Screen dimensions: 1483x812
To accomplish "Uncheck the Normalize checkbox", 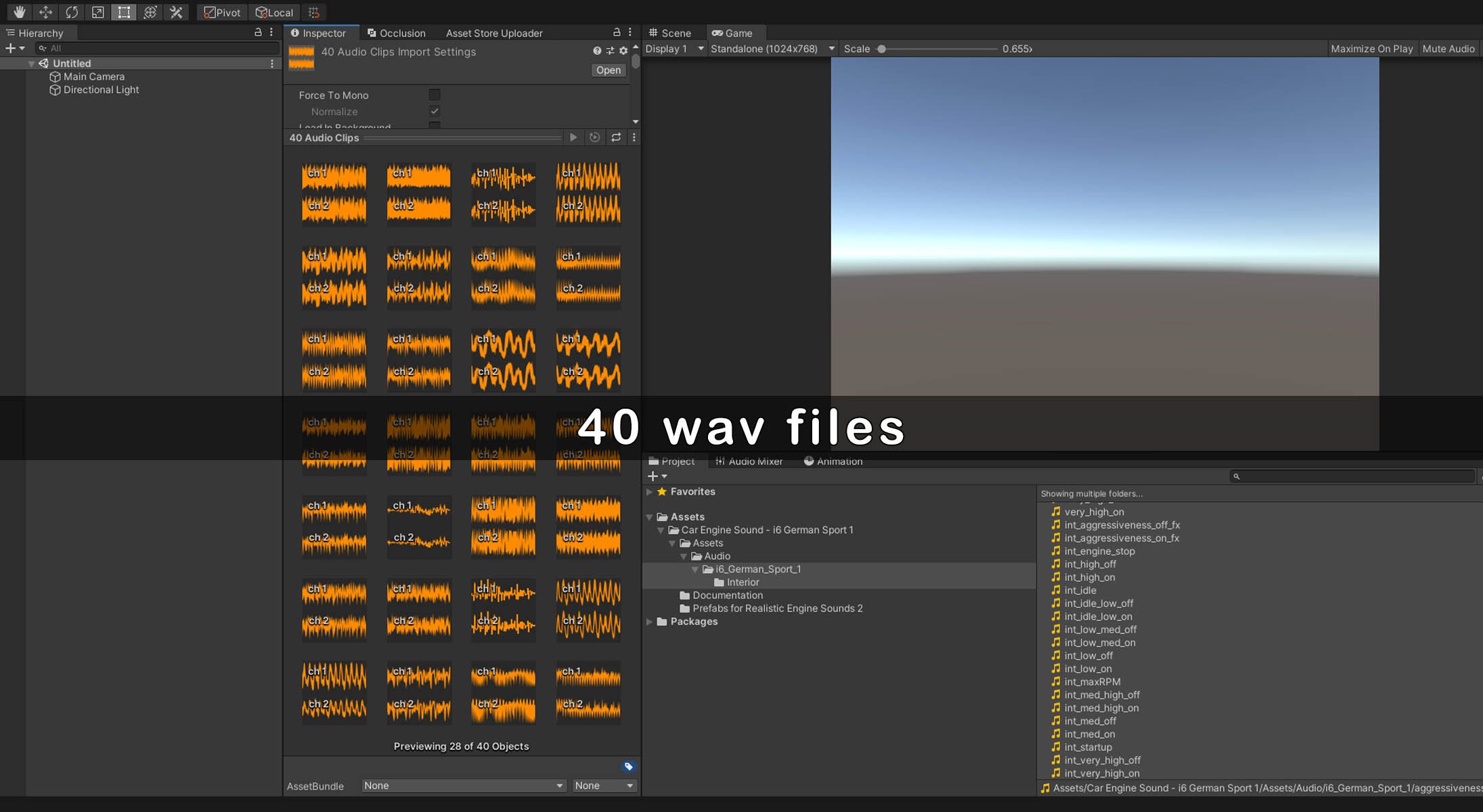I will tap(435, 111).
